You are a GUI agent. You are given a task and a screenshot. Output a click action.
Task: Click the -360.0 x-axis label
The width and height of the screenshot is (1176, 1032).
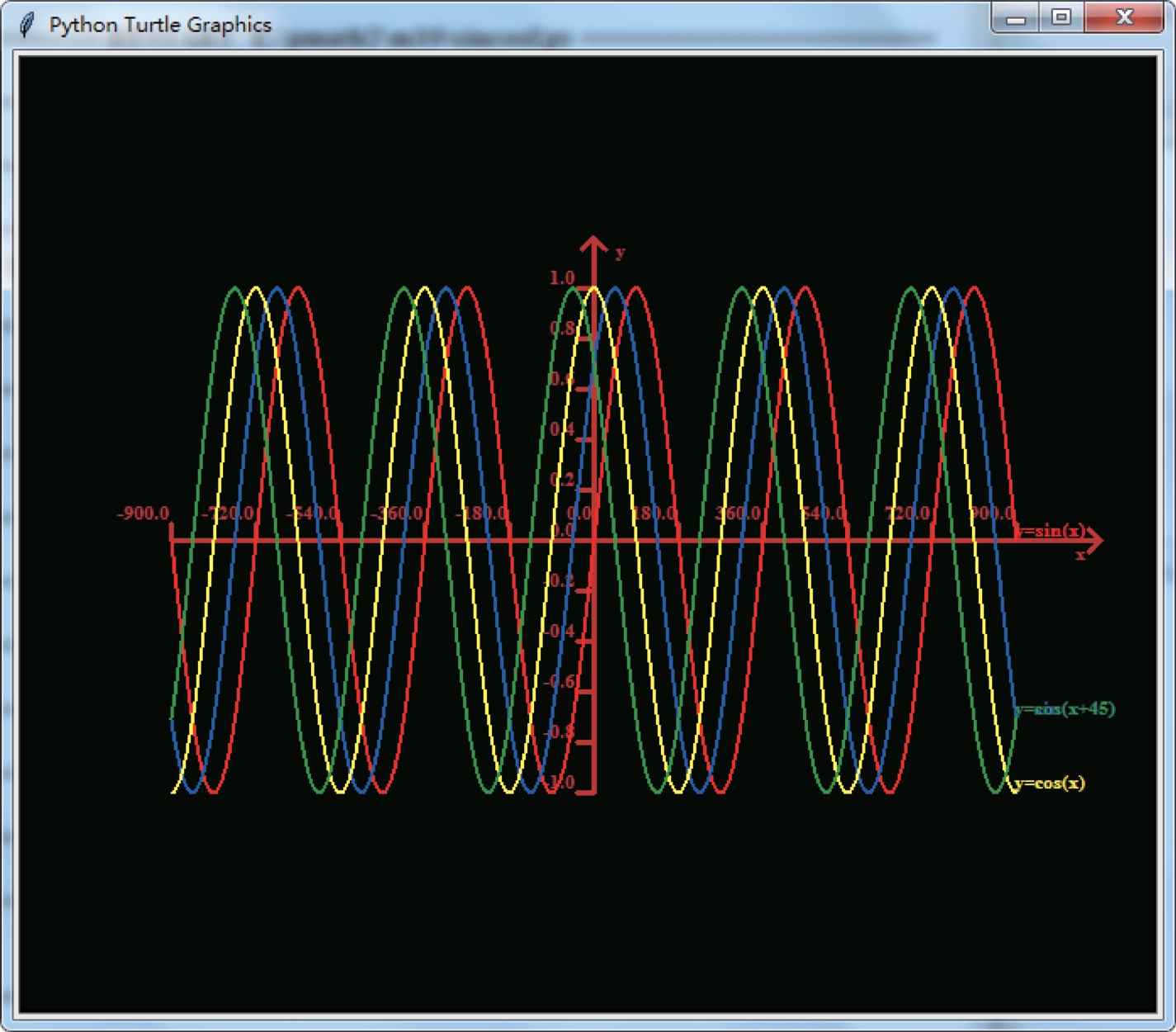[x=397, y=514]
